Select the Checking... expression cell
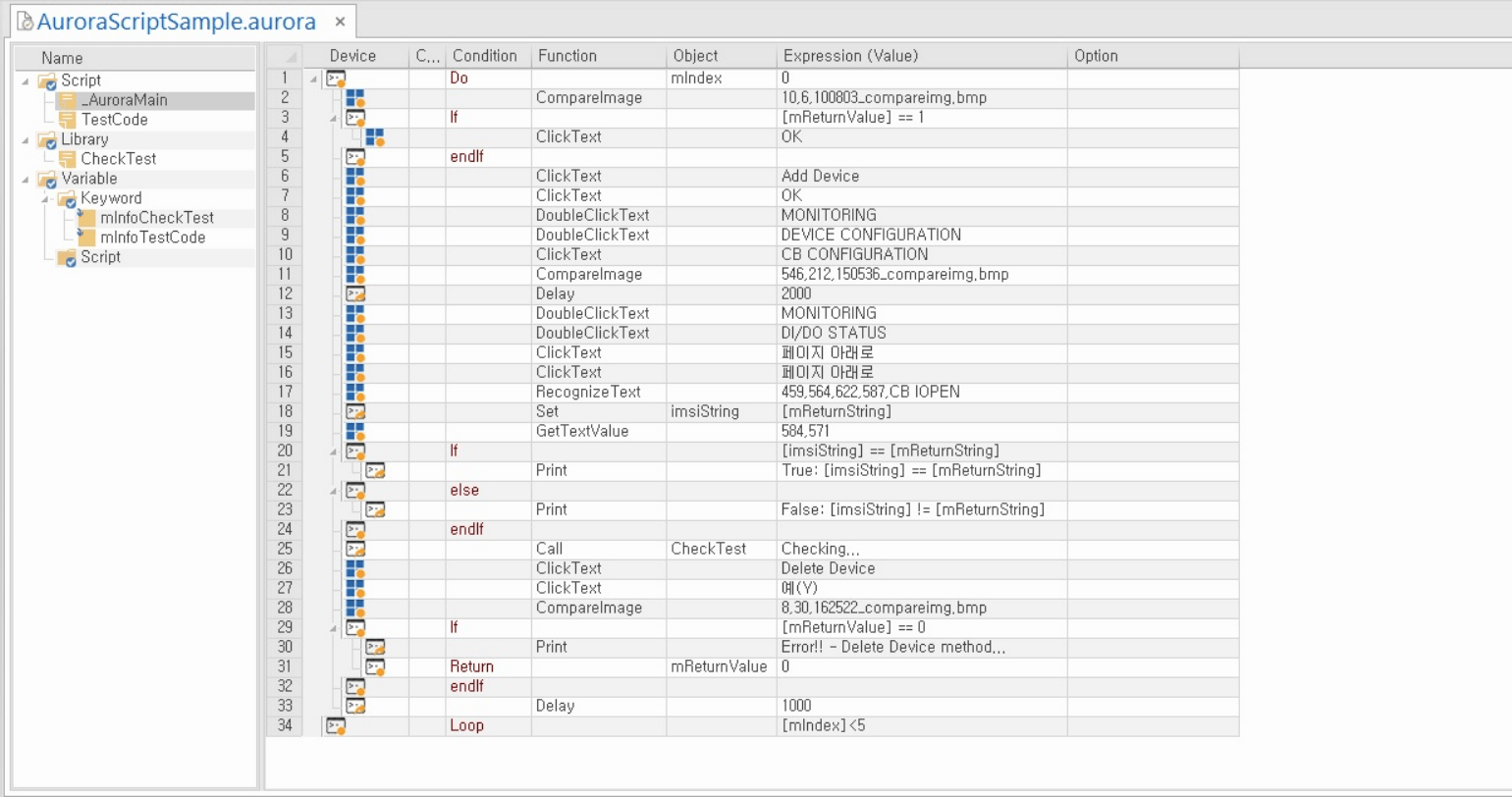 point(922,549)
